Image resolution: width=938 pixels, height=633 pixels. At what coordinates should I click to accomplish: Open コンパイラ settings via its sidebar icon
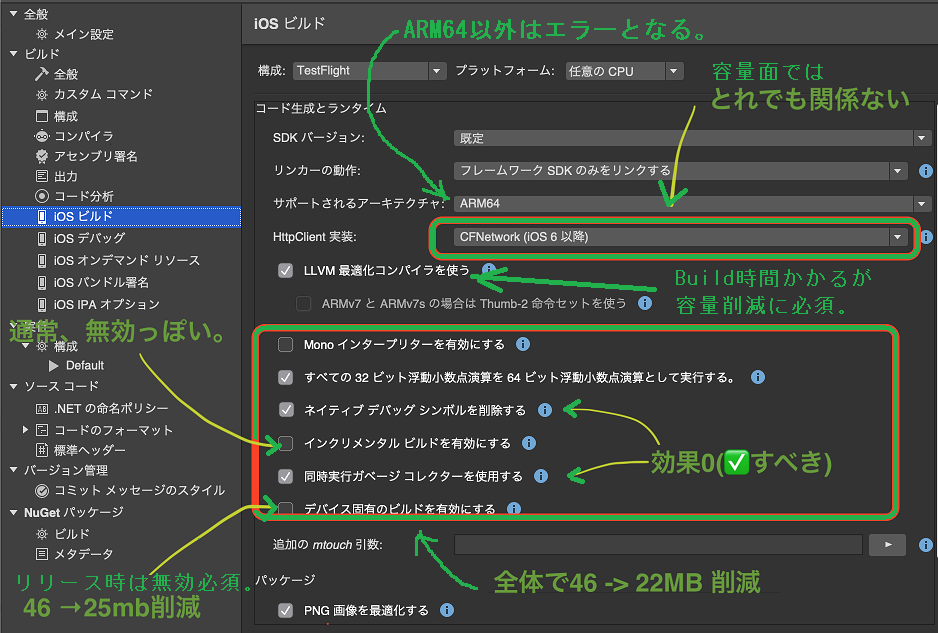pyautogui.click(x=42, y=136)
